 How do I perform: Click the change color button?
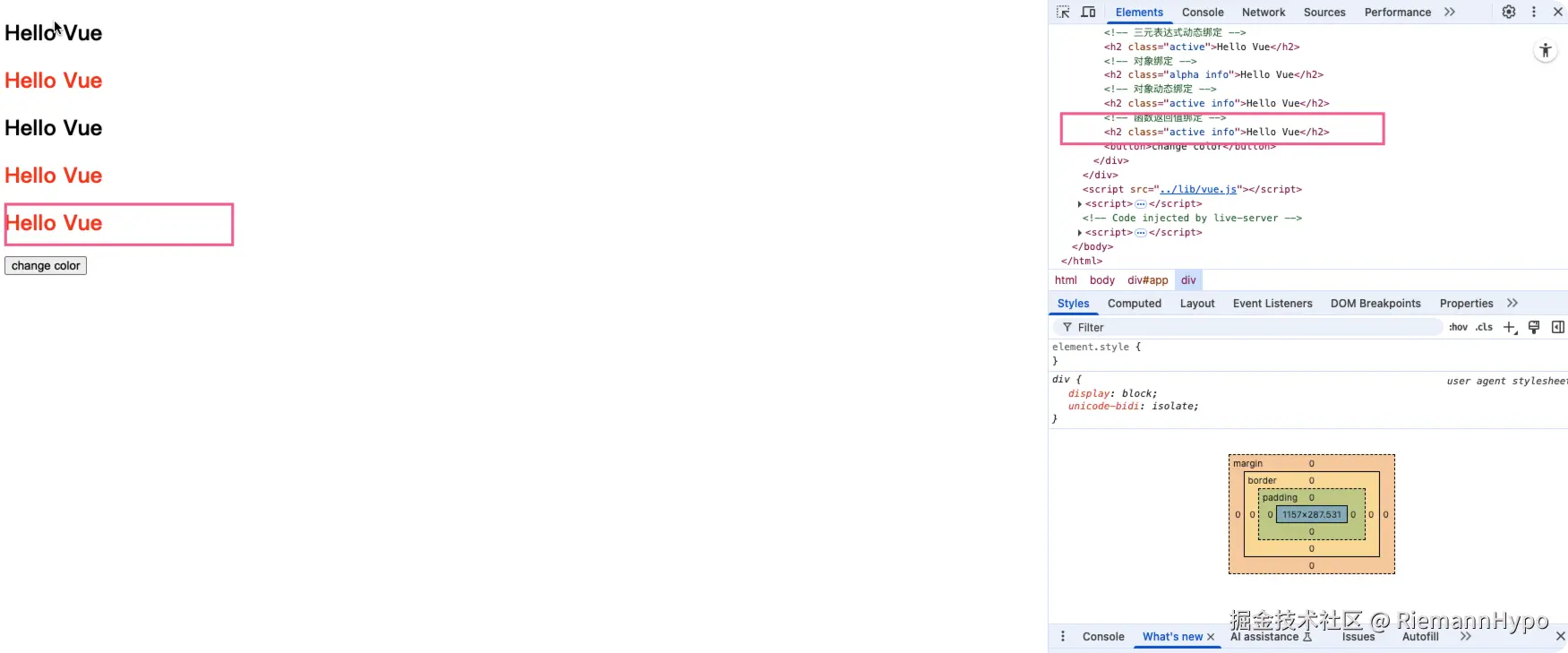pos(46,266)
